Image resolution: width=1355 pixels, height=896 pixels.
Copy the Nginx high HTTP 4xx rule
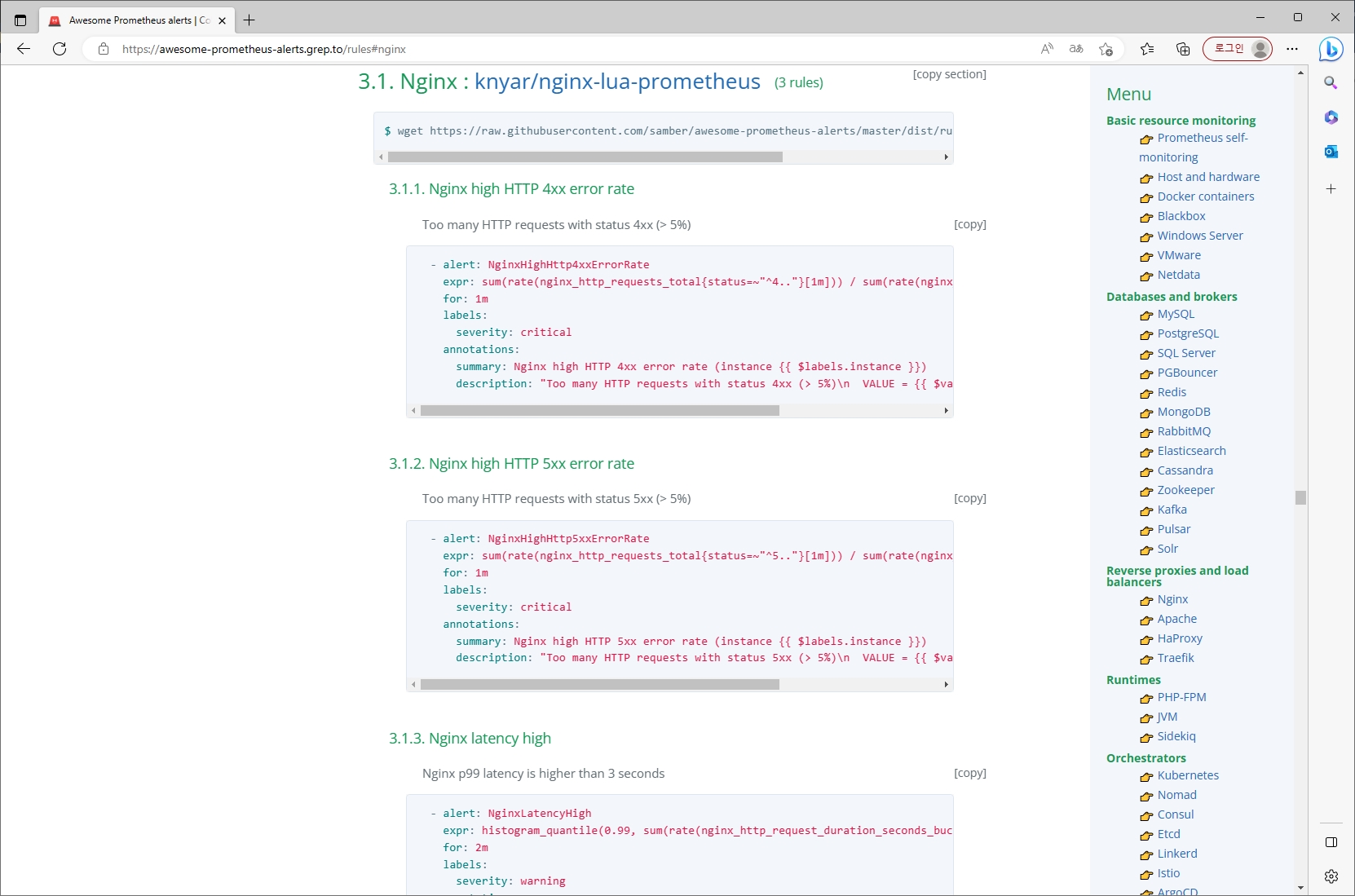click(x=970, y=224)
